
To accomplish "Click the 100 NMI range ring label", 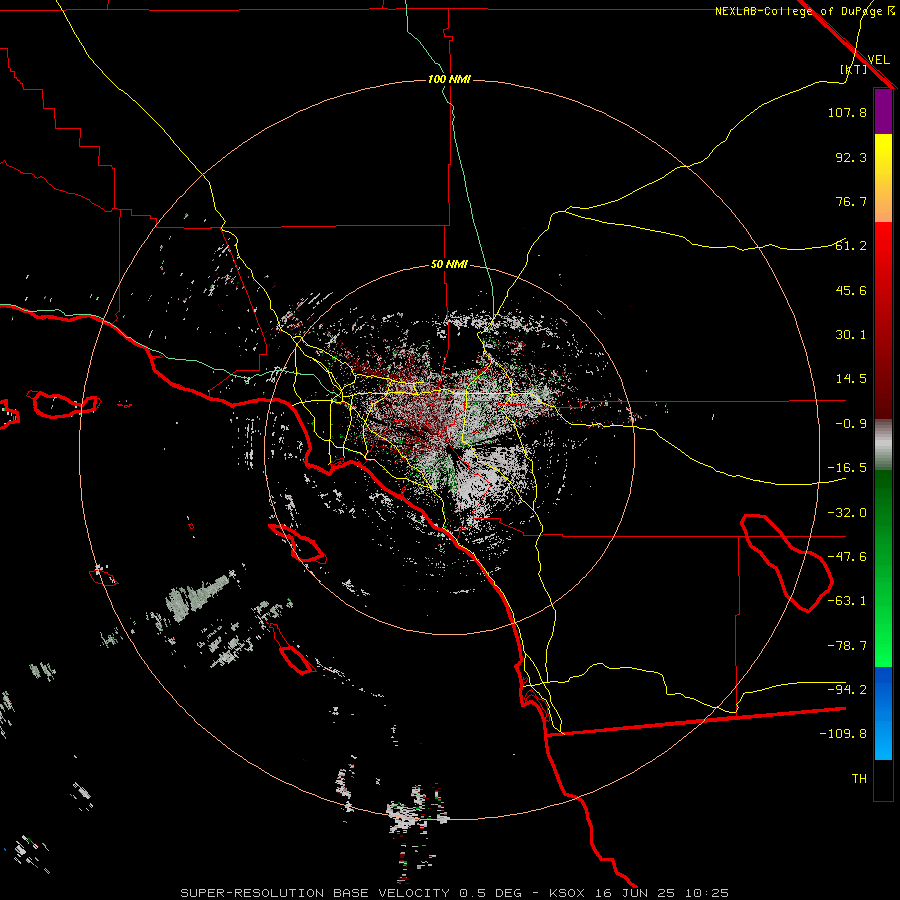I will pyautogui.click(x=449, y=79).
